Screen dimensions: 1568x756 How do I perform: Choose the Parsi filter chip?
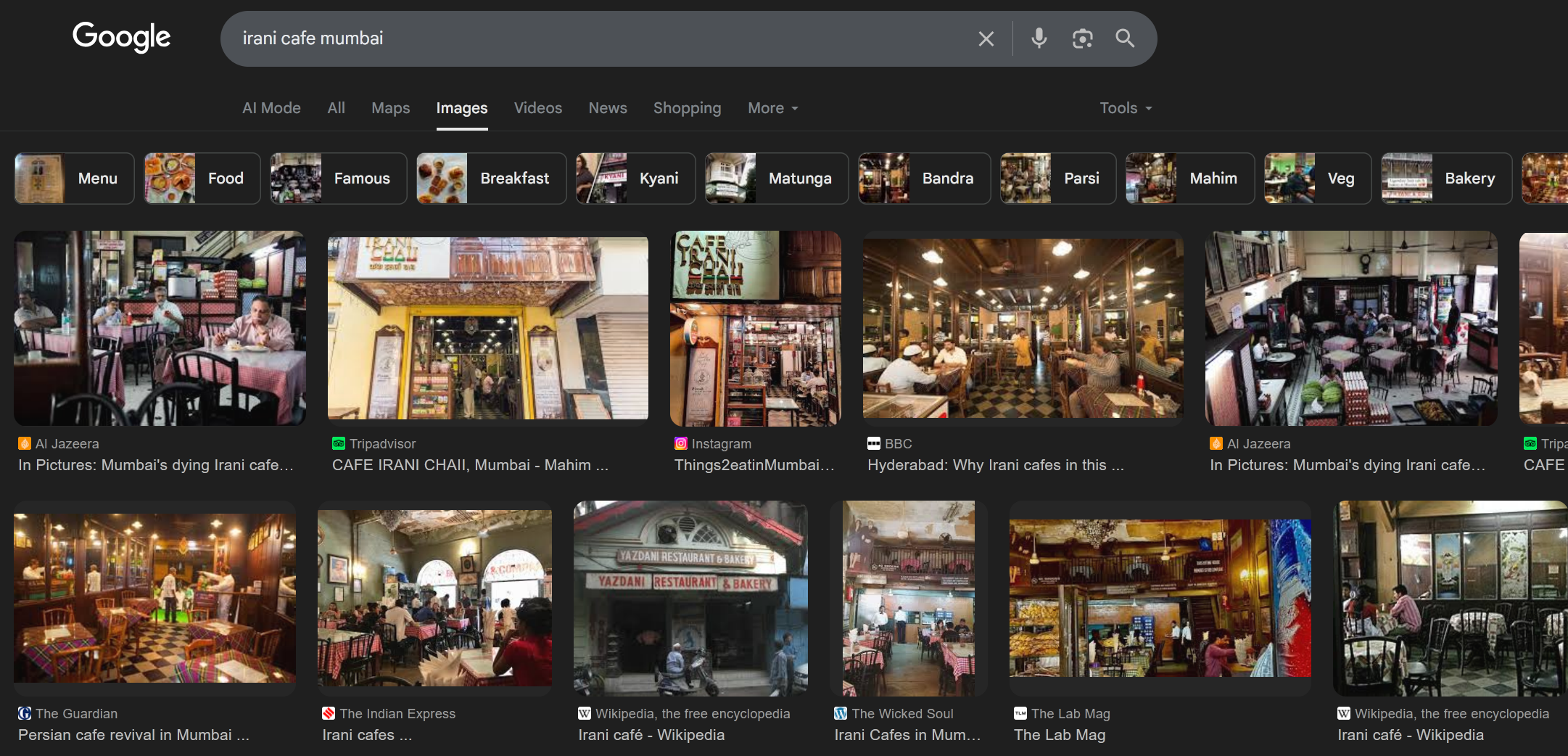coord(1058,178)
